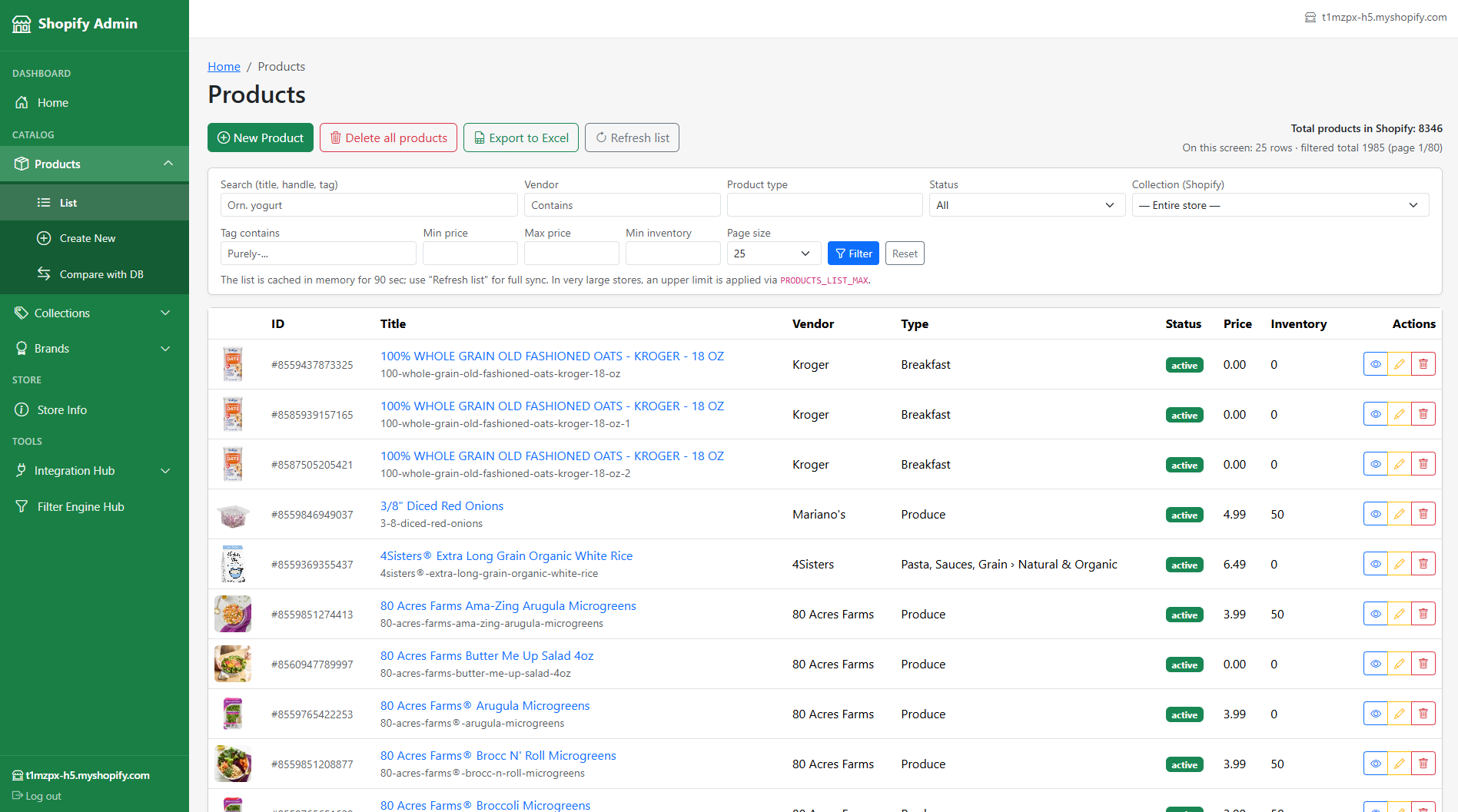Click the Reset filters button

905,254
